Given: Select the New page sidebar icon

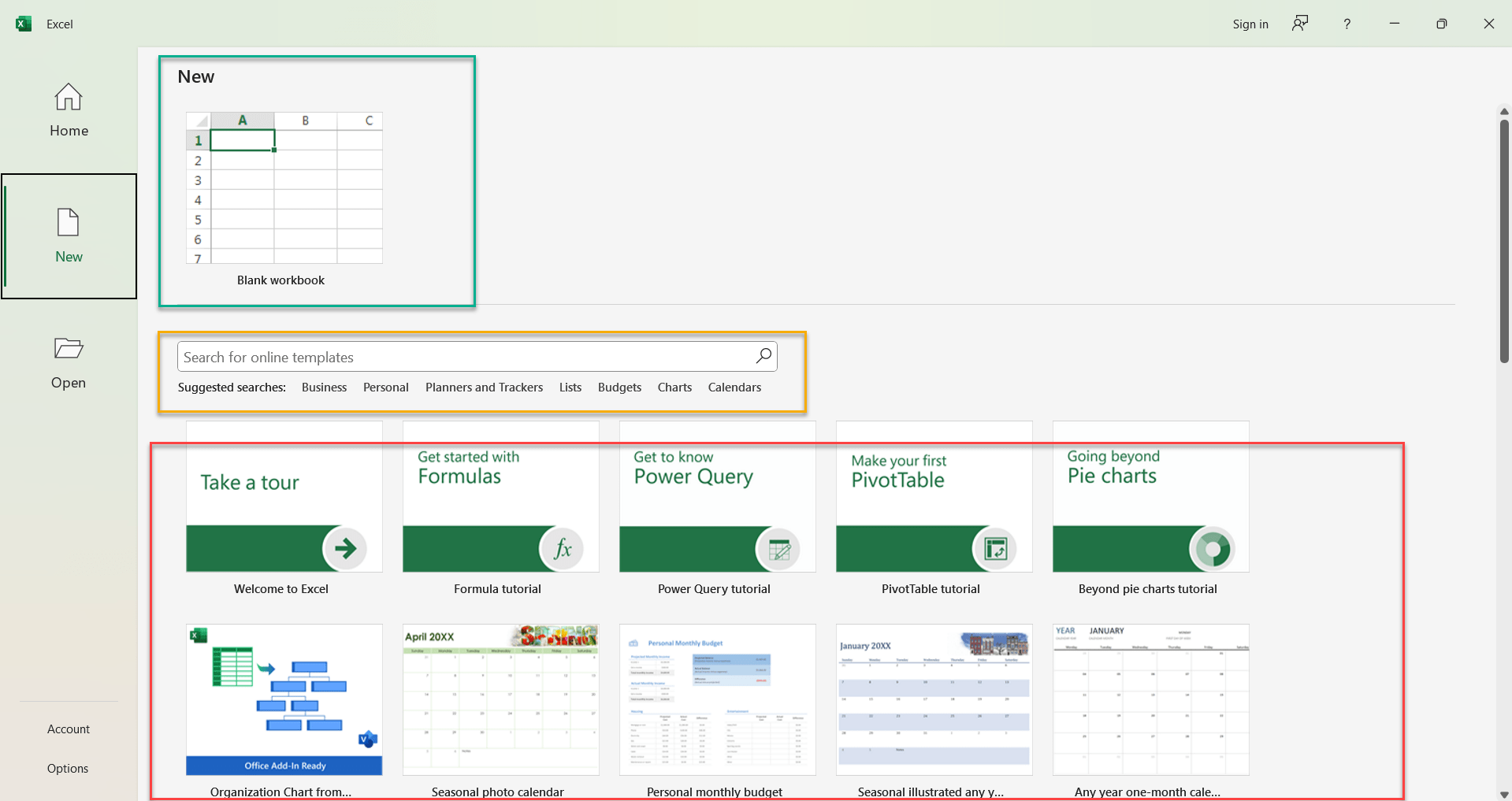Looking at the screenshot, I should coord(69,222).
